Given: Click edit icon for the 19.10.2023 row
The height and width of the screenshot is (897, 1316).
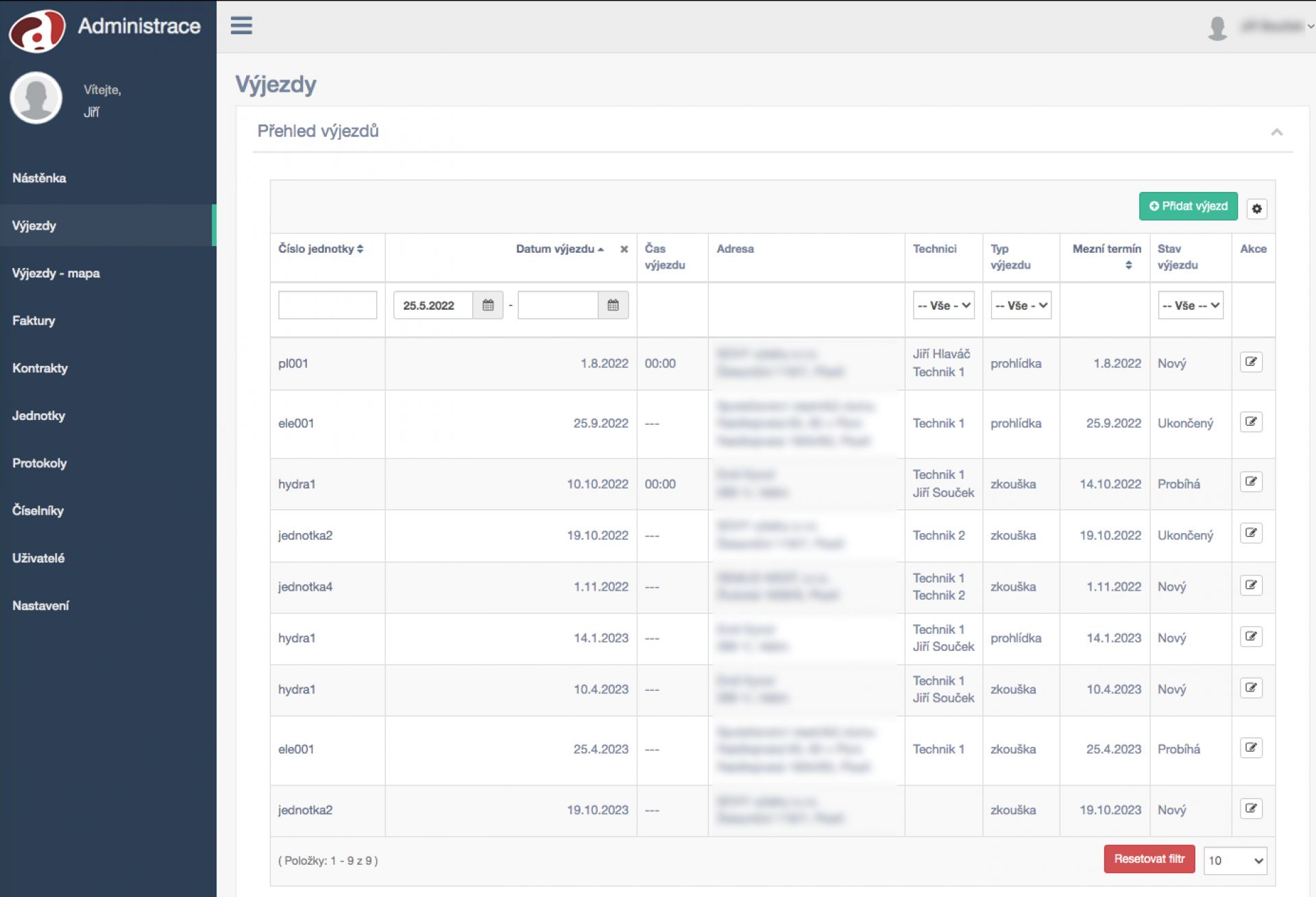Looking at the screenshot, I should pos(1251,809).
